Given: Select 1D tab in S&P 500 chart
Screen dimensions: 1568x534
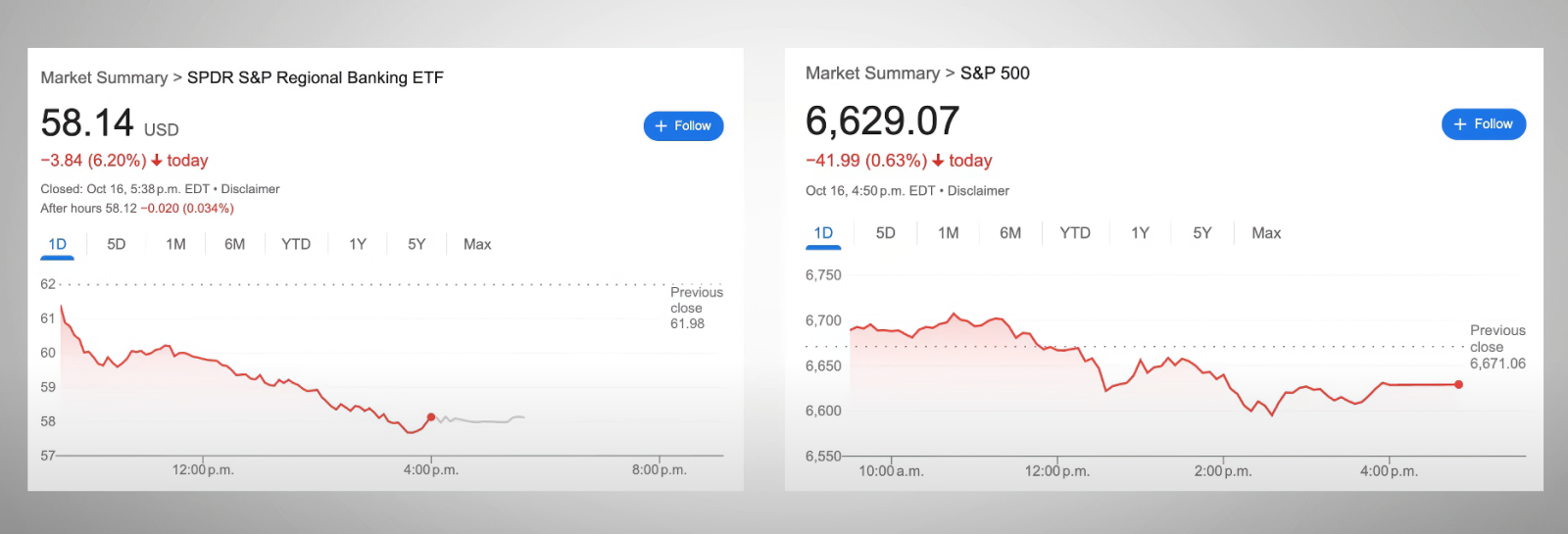Looking at the screenshot, I should [x=823, y=233].
